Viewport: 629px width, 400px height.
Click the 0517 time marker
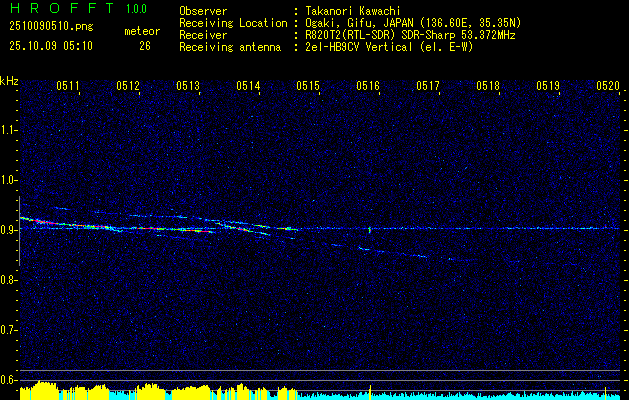pos(428,85)
